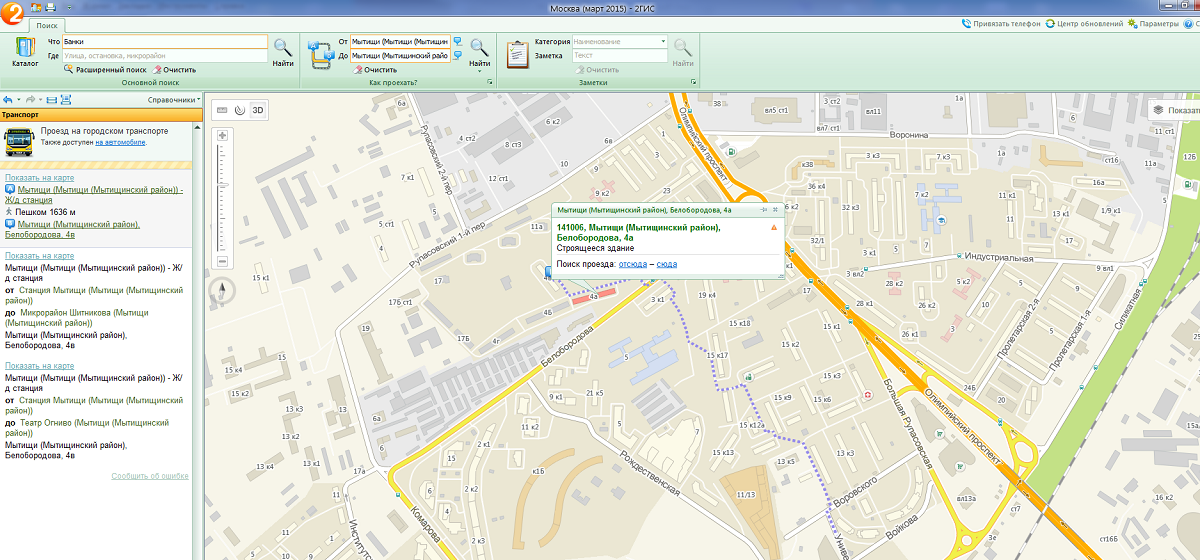
Task: Pin the address info card
Action: 763,210
